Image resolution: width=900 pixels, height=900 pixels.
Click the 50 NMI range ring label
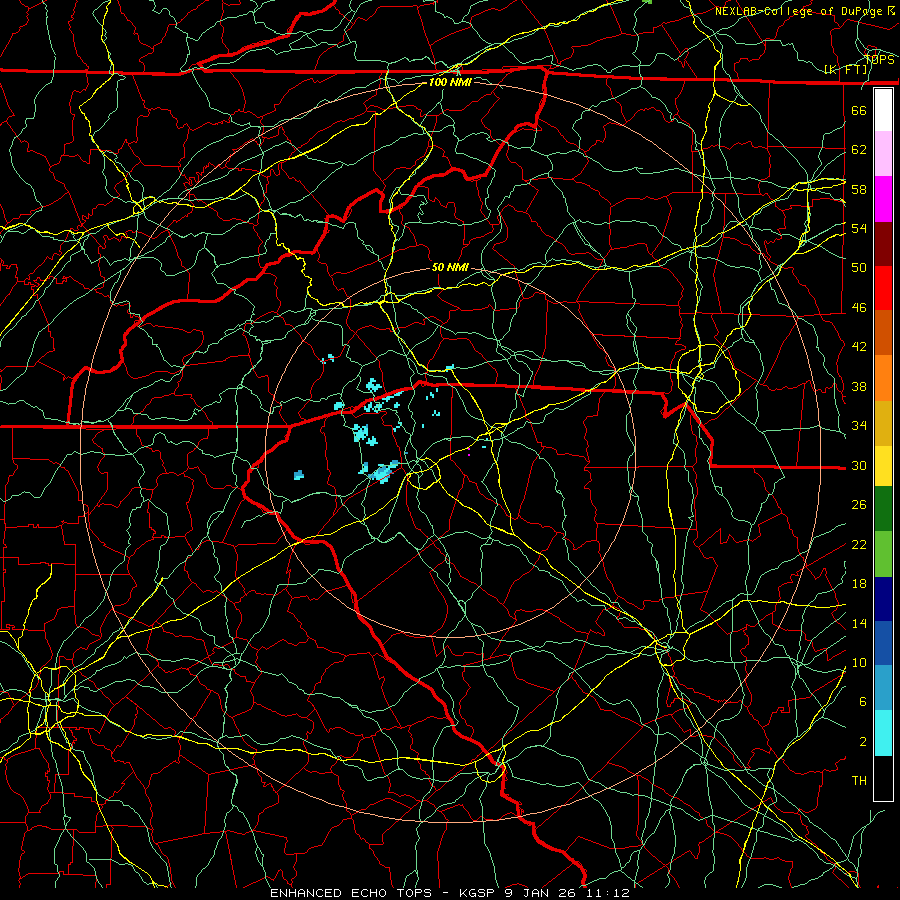[450, 267]
